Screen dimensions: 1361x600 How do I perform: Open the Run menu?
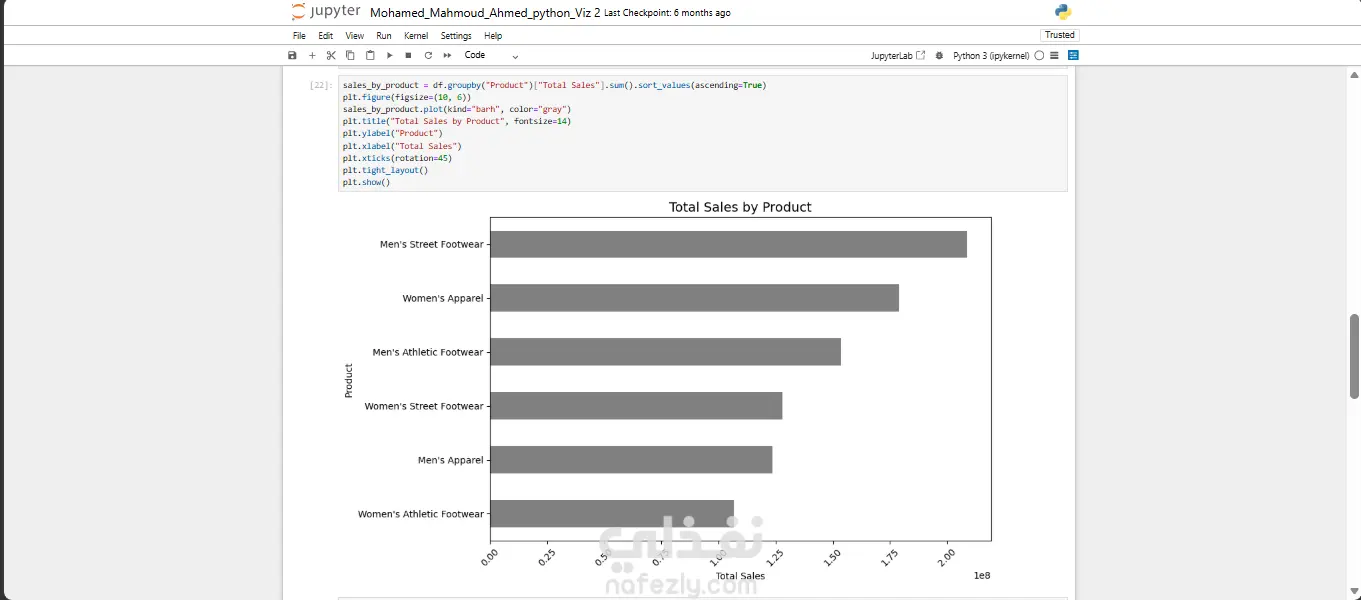(x=384, y=36)
